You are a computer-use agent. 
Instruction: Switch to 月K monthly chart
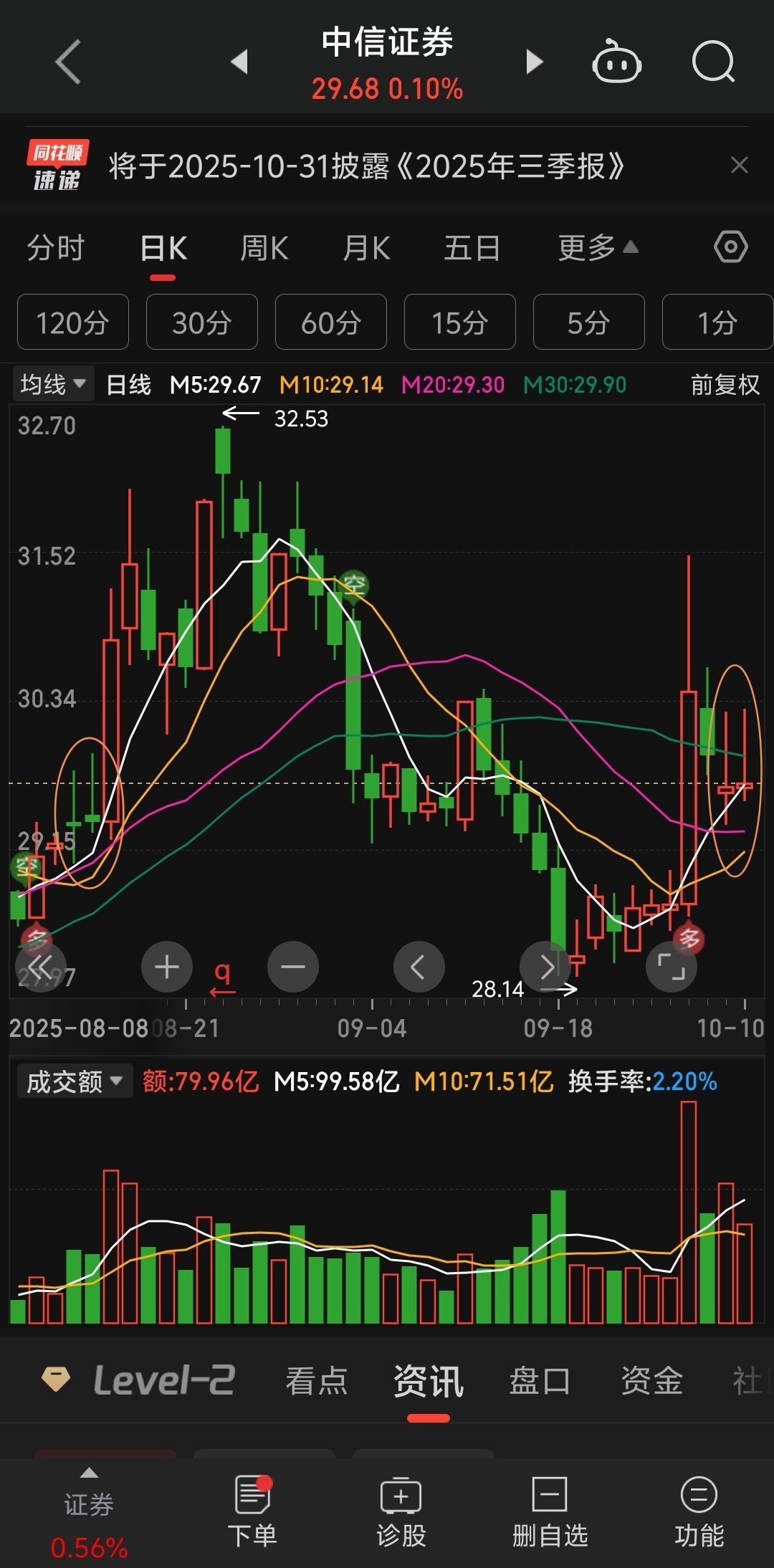coord(366,249)
